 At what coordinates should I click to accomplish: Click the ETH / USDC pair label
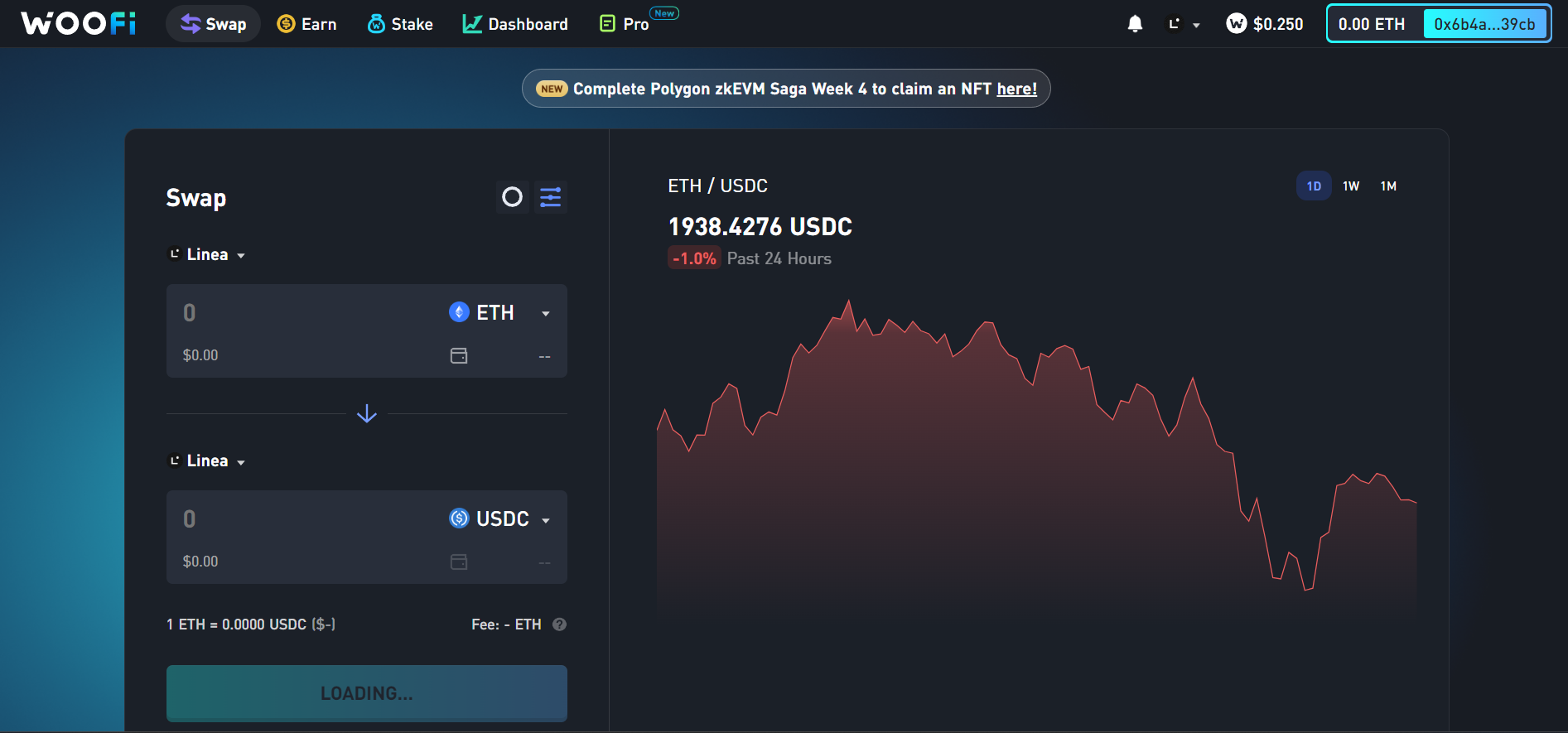(x=717, y=186)
